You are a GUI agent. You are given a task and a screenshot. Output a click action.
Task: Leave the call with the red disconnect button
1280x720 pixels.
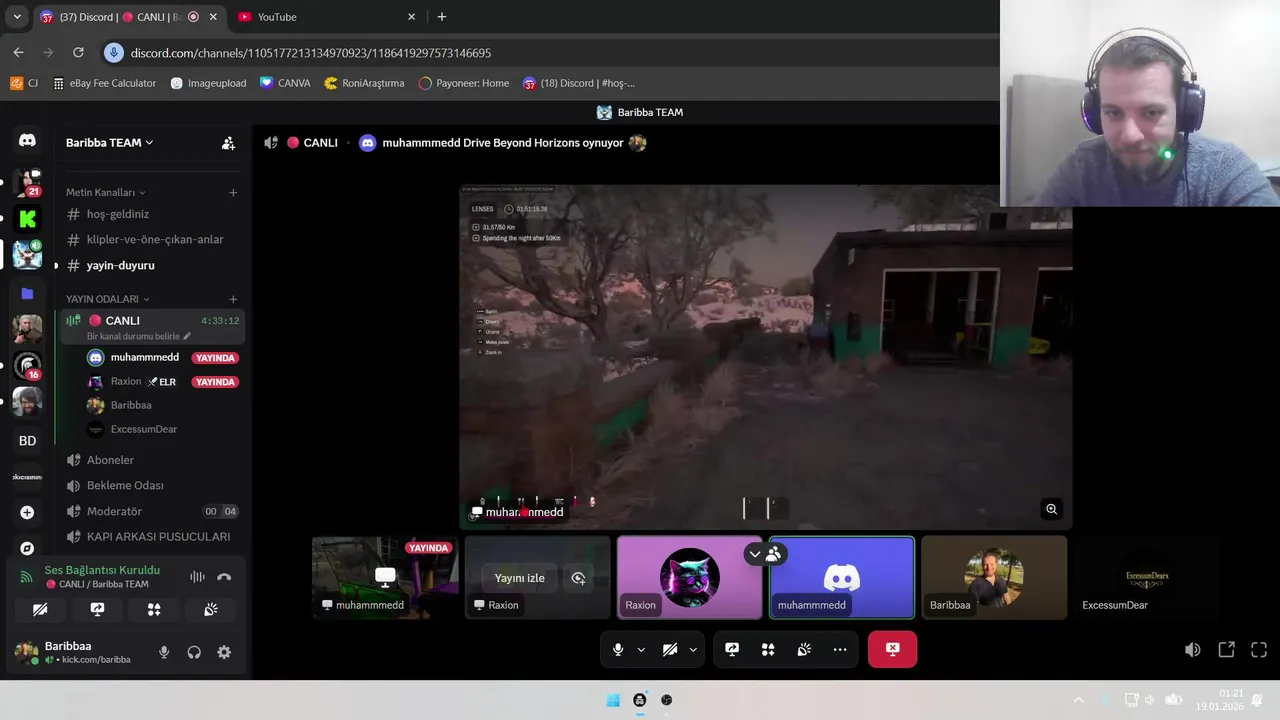tap(892, 650)
